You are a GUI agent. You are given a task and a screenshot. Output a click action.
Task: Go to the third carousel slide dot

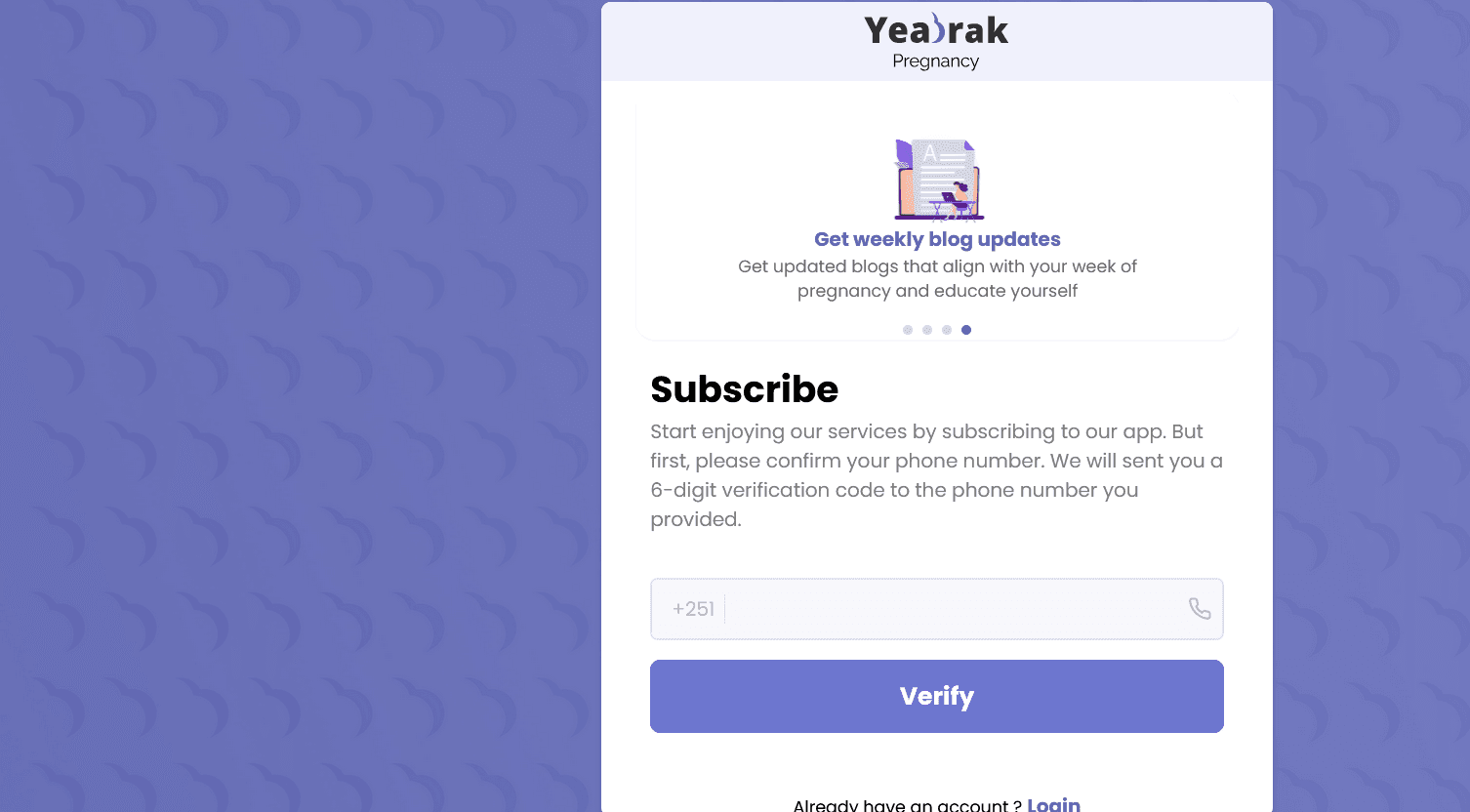[947, 330]
